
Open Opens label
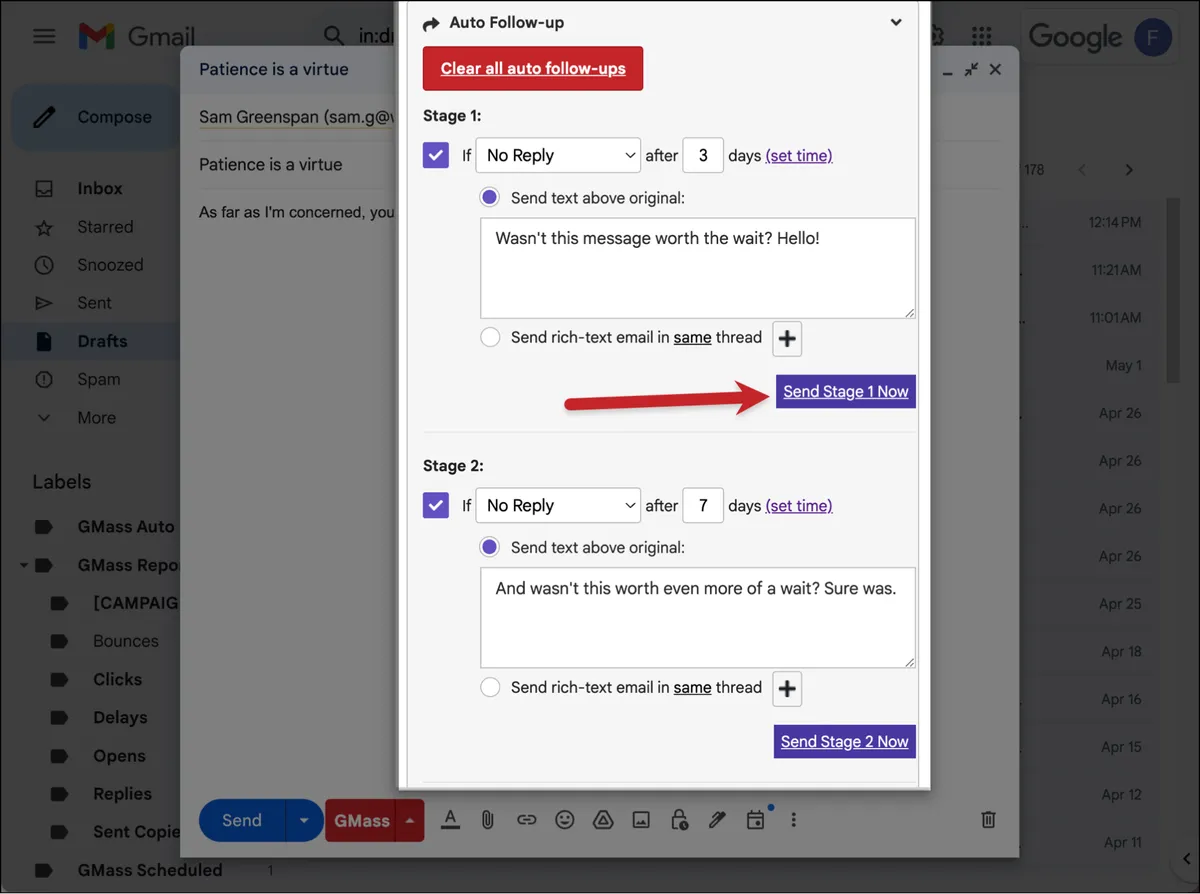[119, 756]
